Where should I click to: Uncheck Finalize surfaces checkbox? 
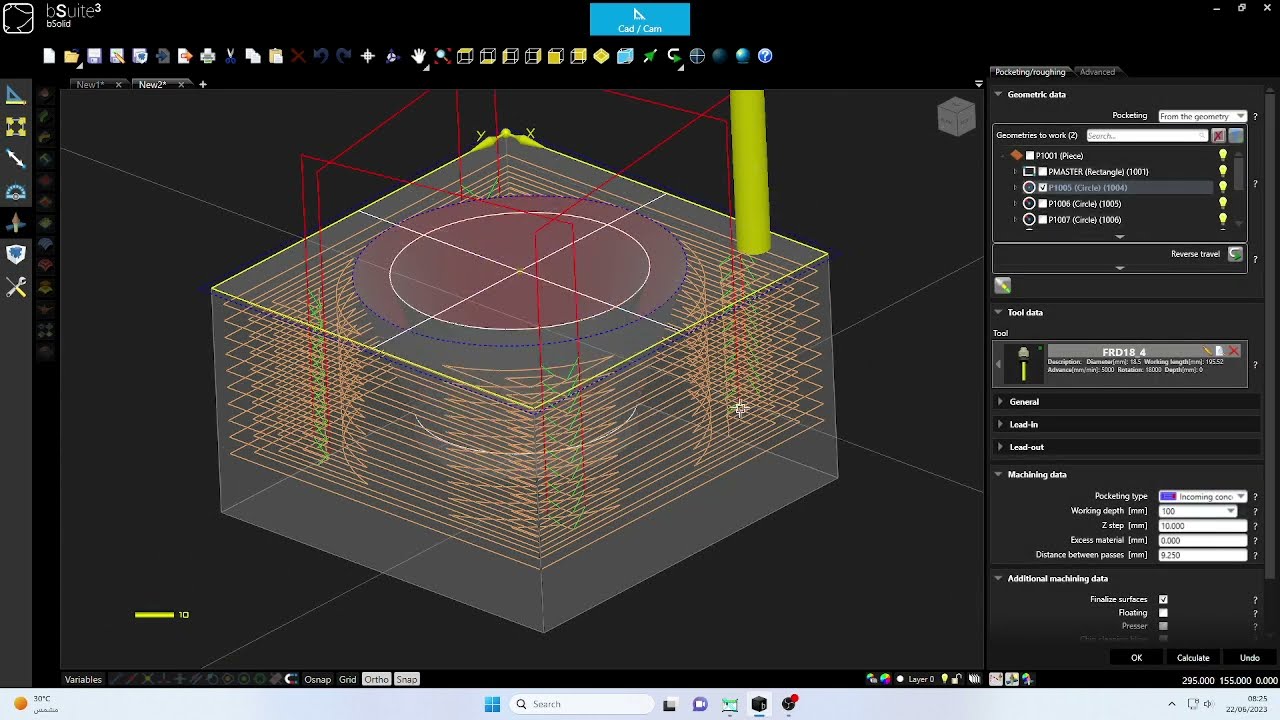click(x=1163, y=599)
